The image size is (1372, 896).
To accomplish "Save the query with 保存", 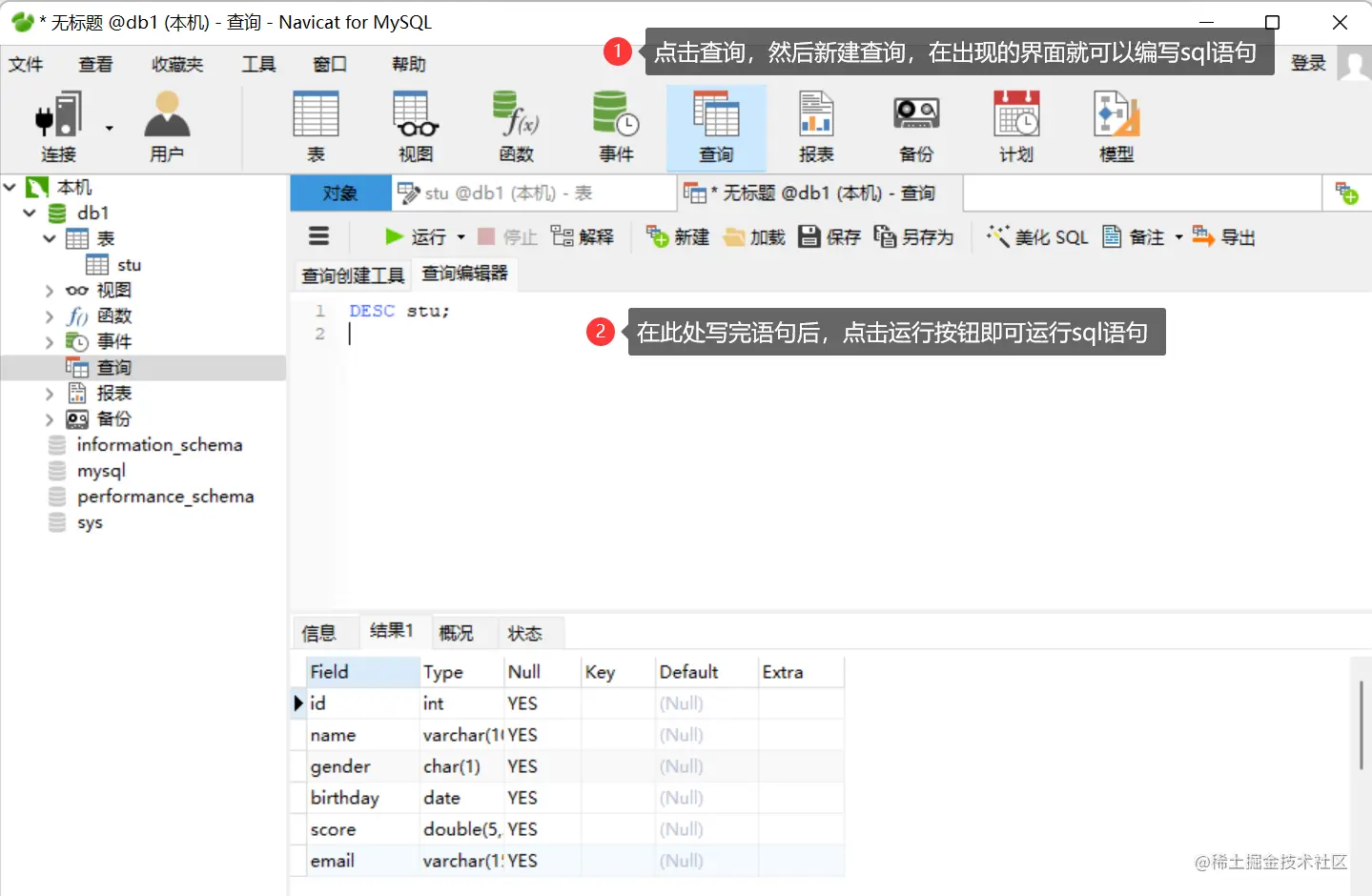I will tap(829, 236).
